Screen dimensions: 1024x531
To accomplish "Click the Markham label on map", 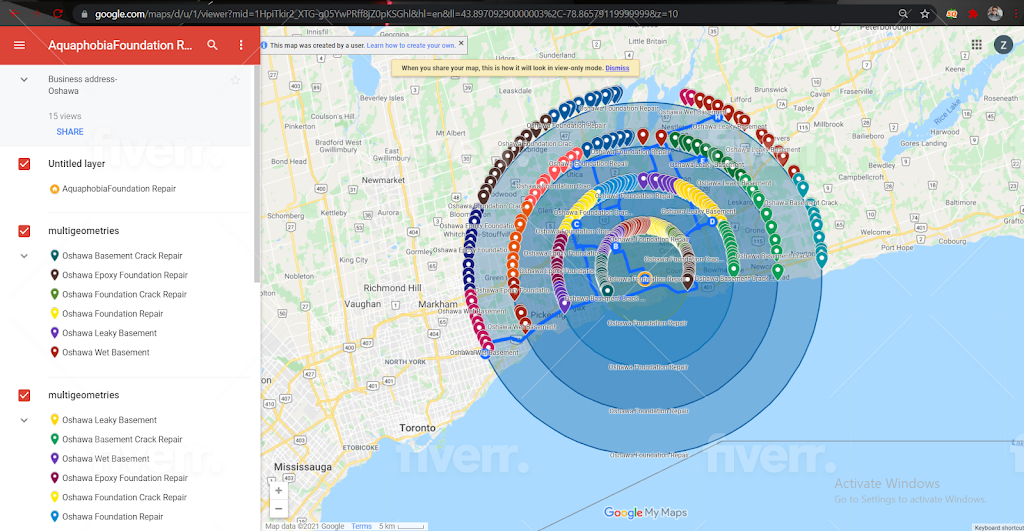I will [438, 304].
